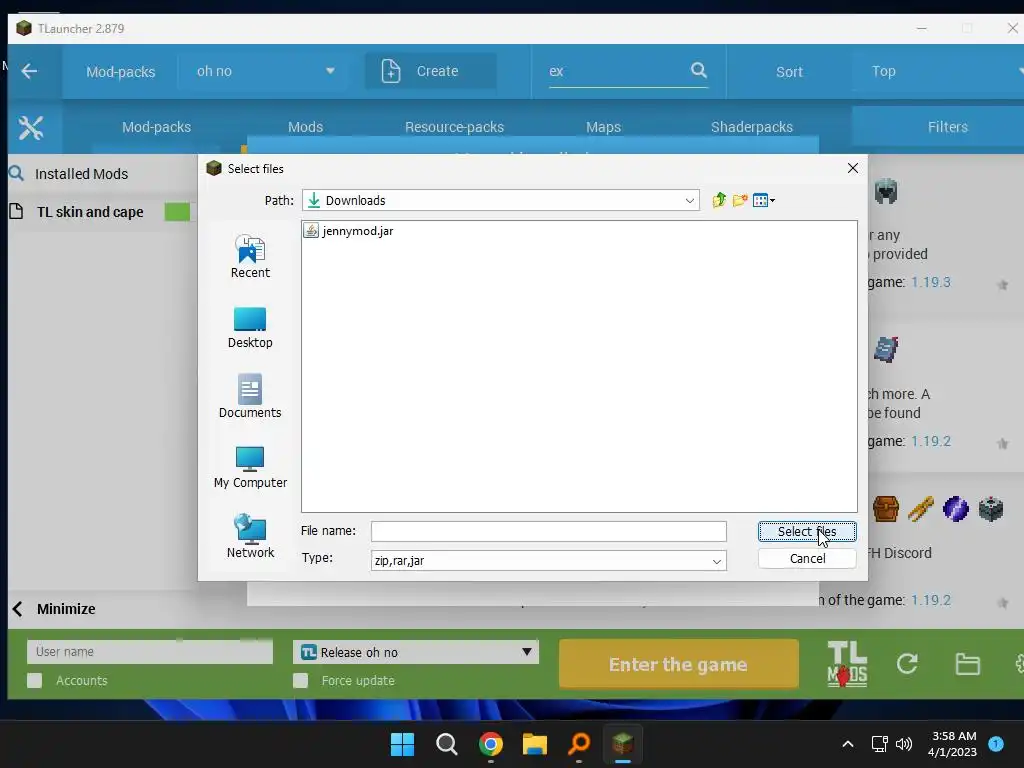The height and width of the screenshot is (768, 1024).
Task: Select TL skin and cape entry
Action: tap(90, 212)
